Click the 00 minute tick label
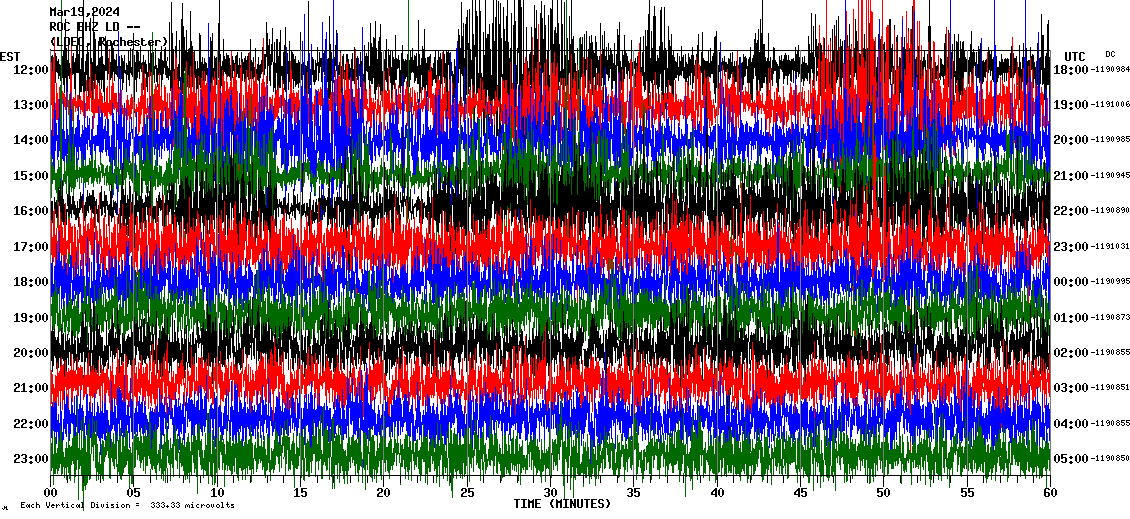 coord(50,493)
